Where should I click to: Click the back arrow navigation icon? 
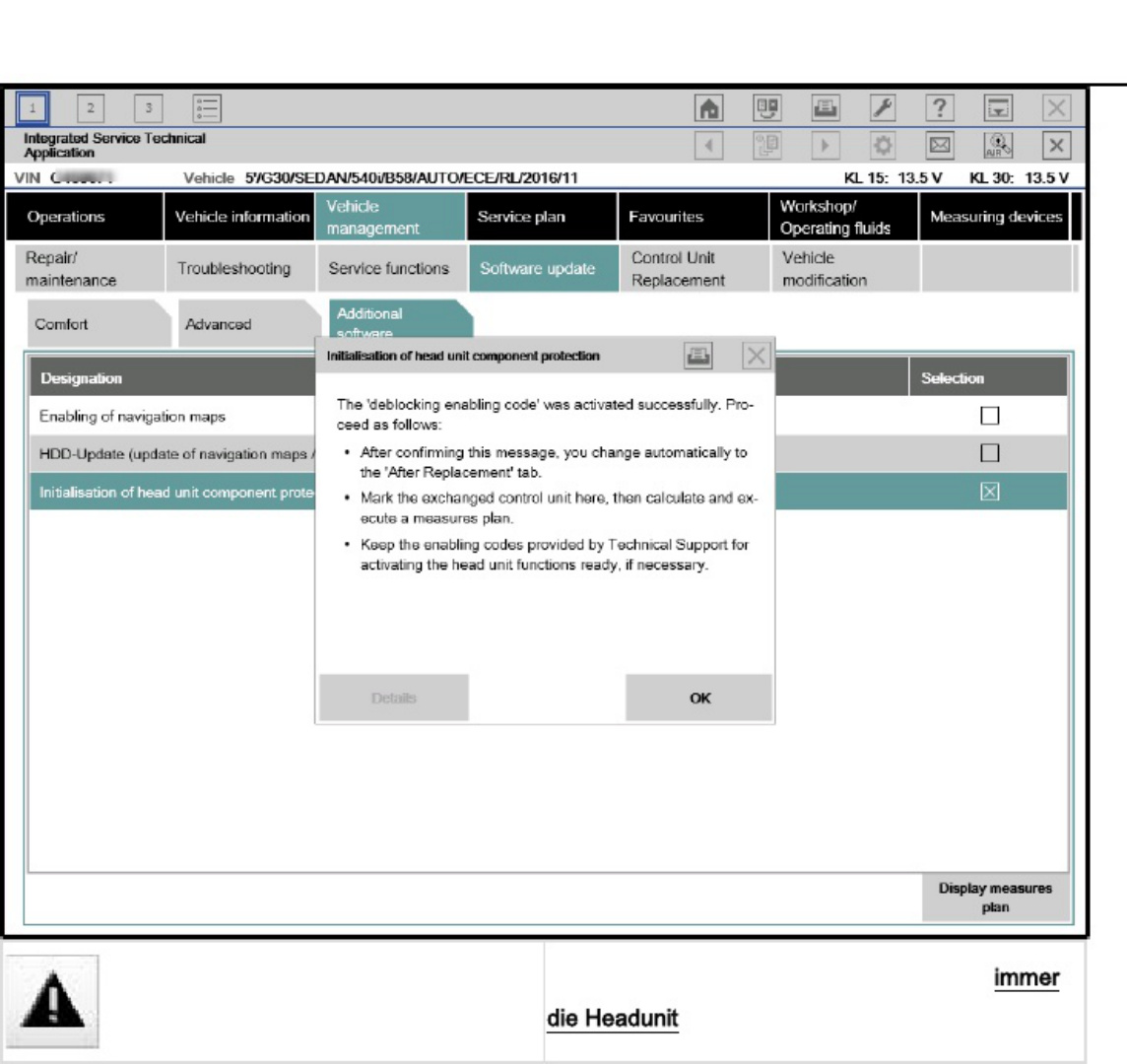(708, 146)
